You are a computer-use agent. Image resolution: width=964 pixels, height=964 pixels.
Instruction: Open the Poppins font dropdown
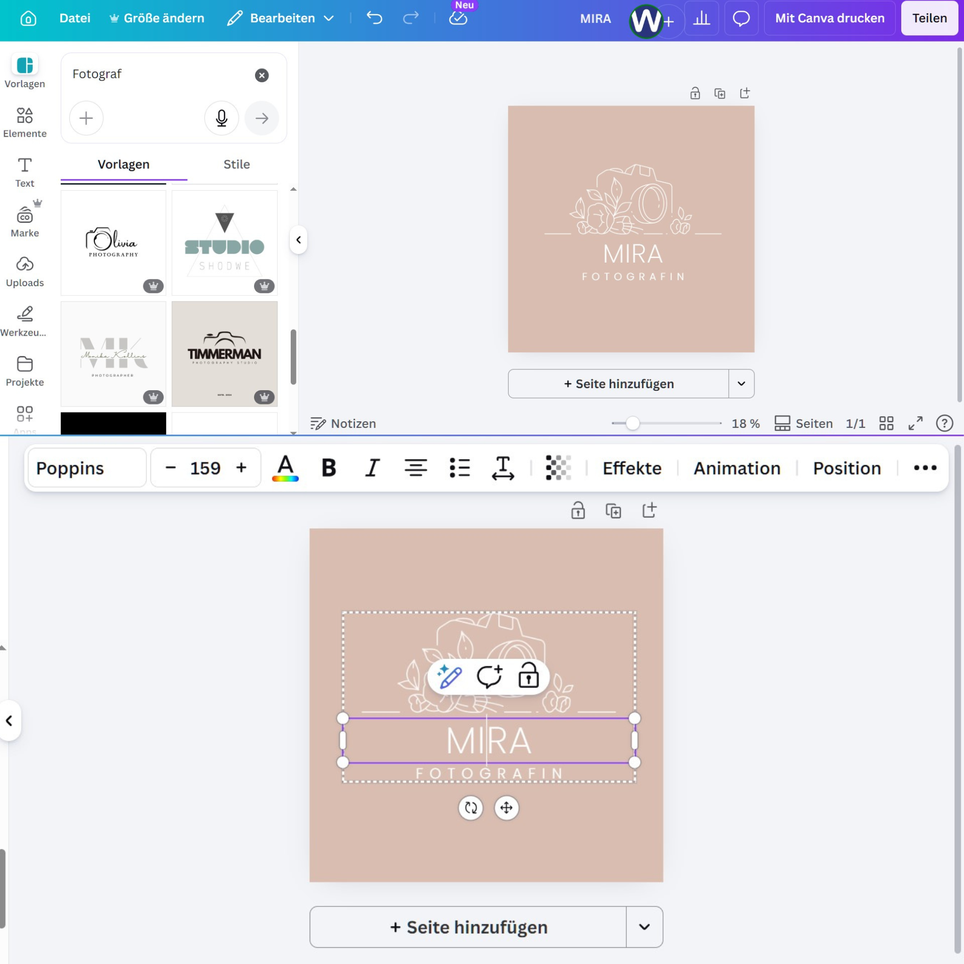point(86,467)
